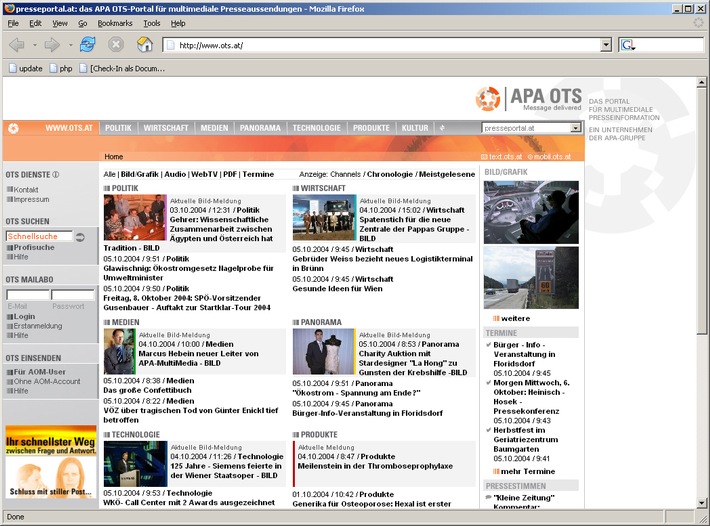The height and width of the screenshot is (526, 710).
Task: Open the 'Für AOM-User' link
Action: [39, 372]
